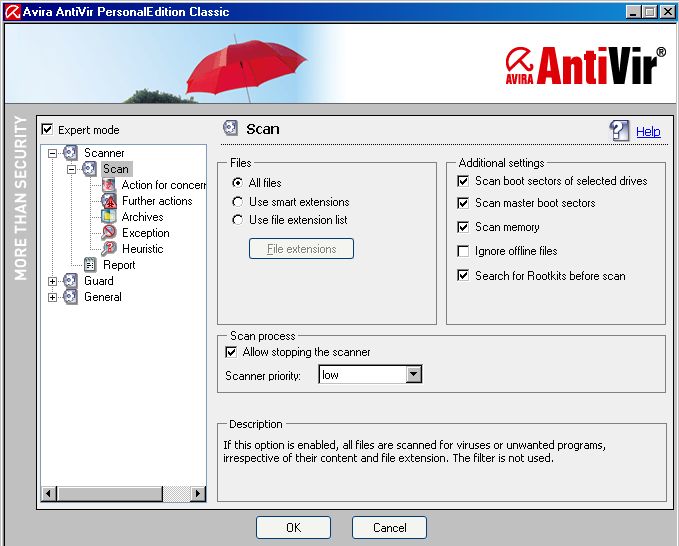
Task: Open the Exception settings page
Action: pyautogui.click(x=146, y=233)
